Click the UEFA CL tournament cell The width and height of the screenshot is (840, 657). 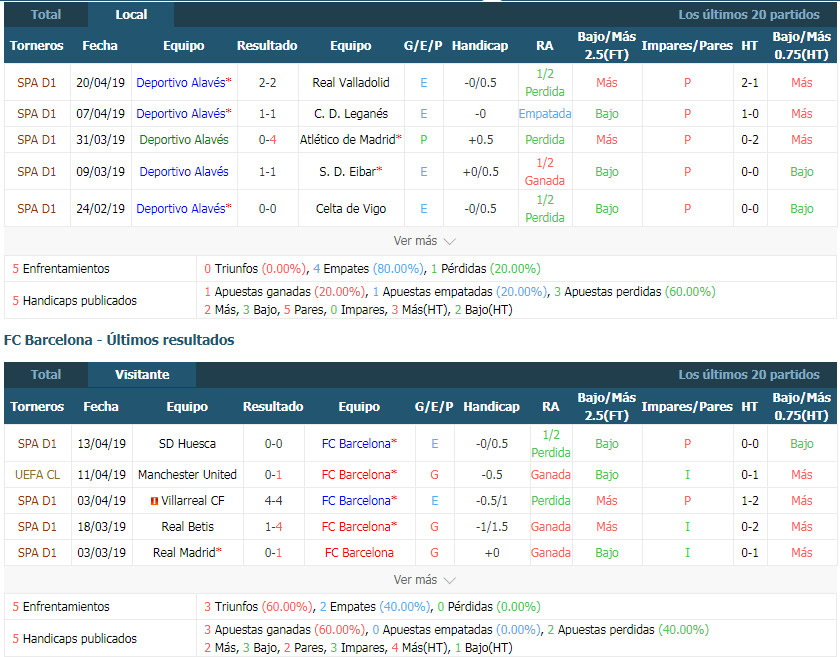(38, 474)
